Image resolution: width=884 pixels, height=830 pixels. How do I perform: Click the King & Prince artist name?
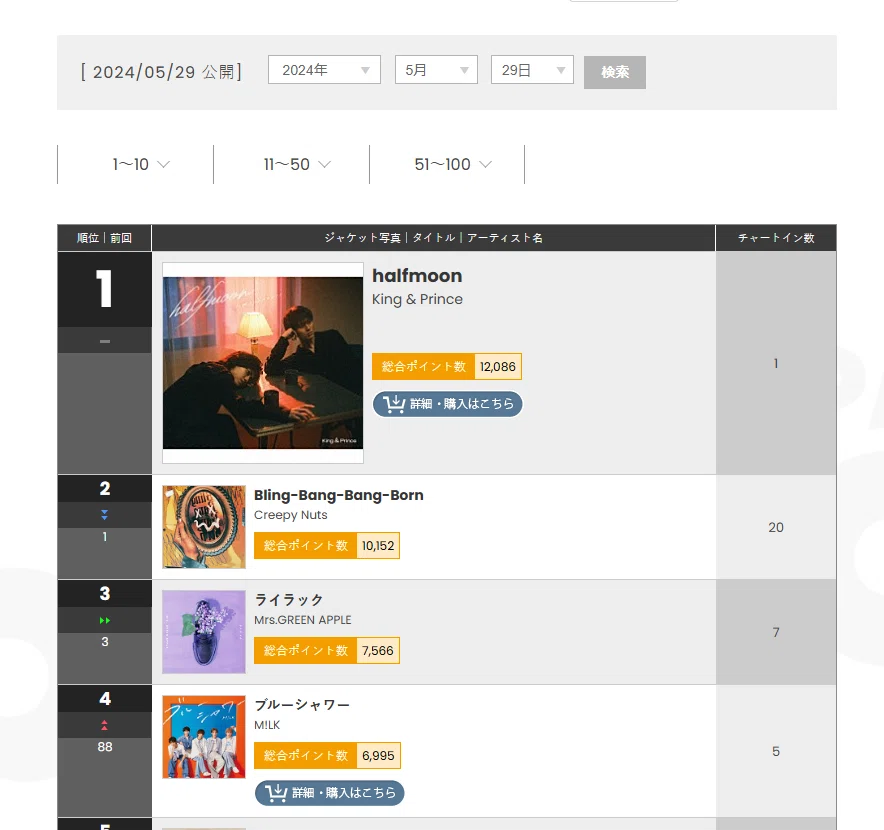pos(417,299)
